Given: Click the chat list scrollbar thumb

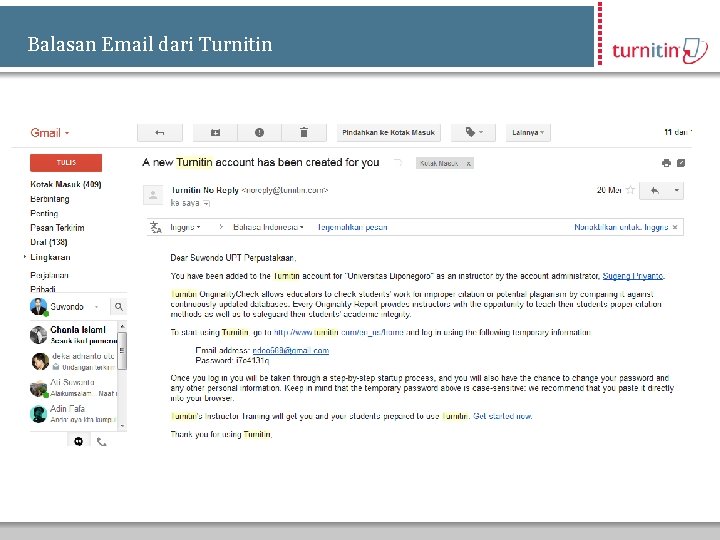Looking at the screenshot, I should tap(122, 351).
